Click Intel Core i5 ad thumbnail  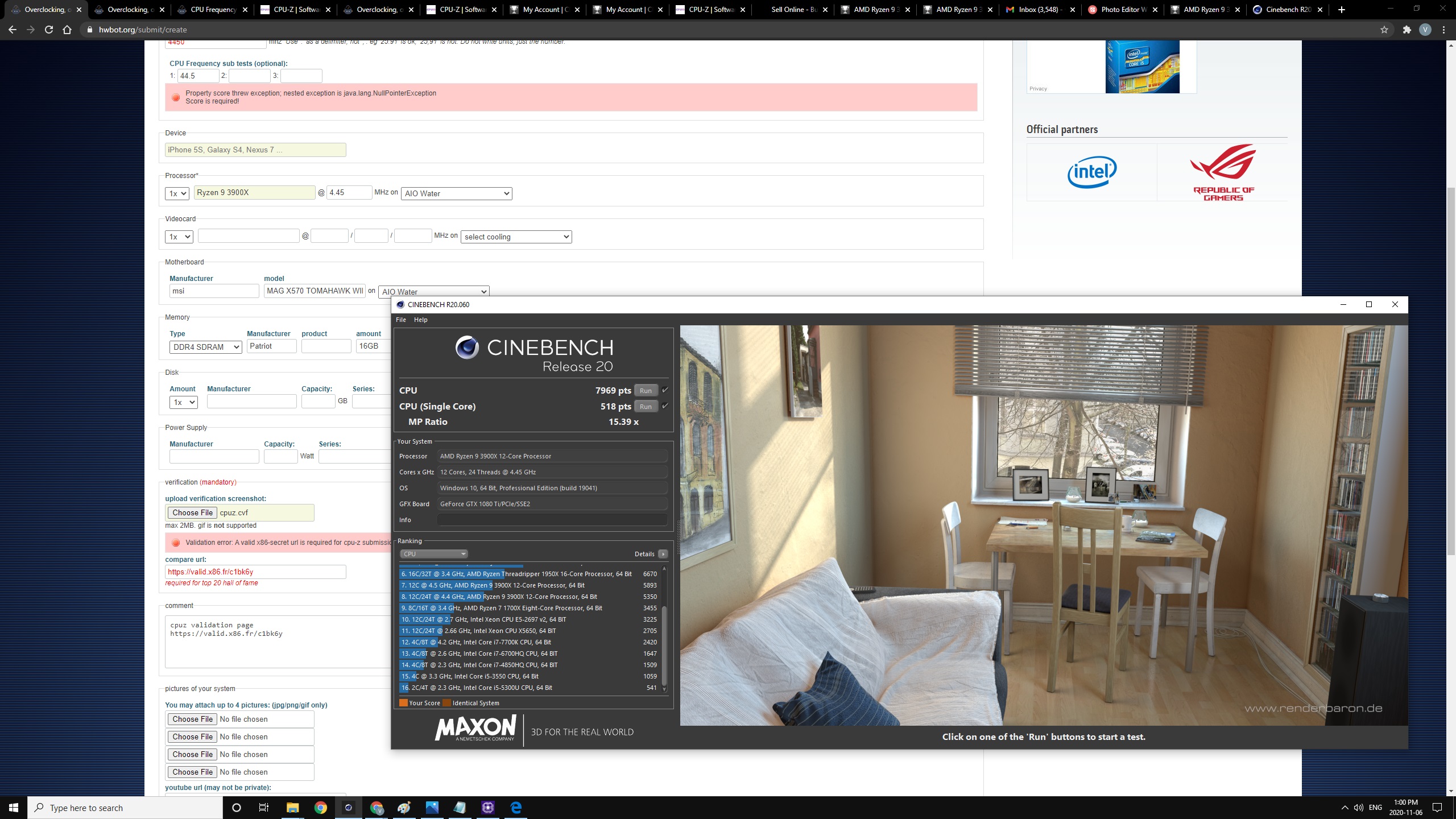(1142, 66)
